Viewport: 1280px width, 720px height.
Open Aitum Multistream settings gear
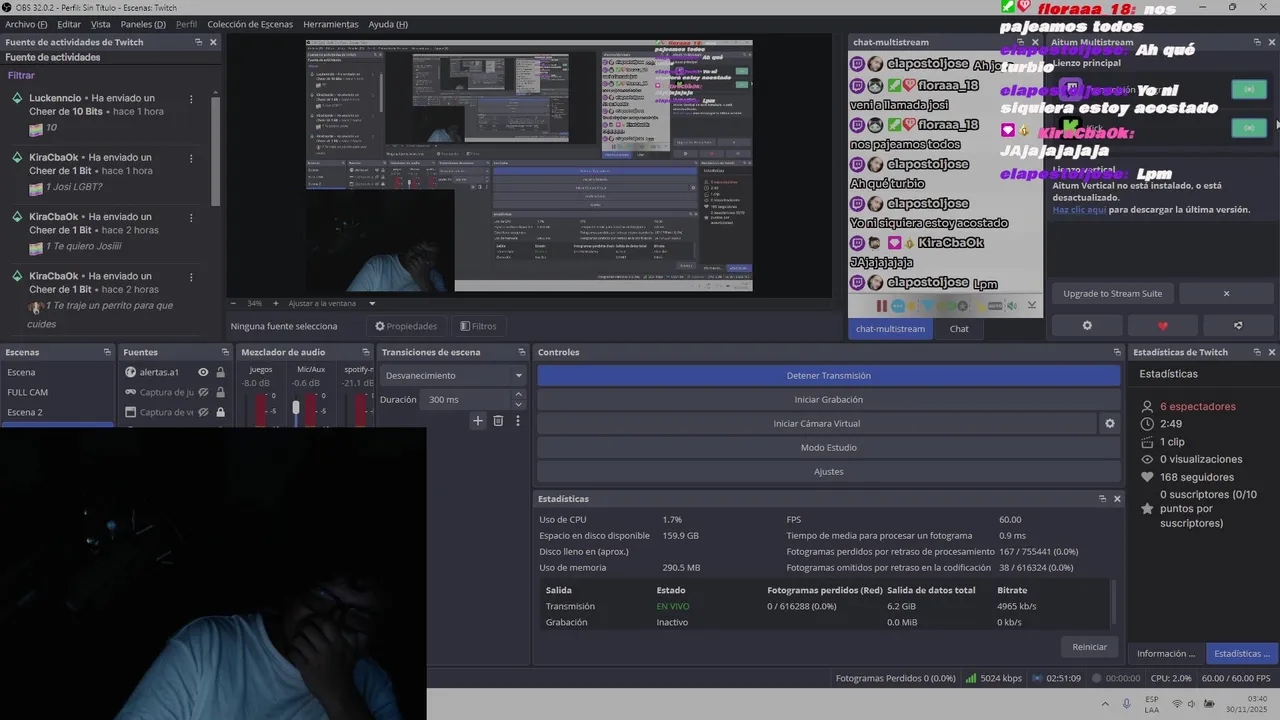coord(1087,325)
